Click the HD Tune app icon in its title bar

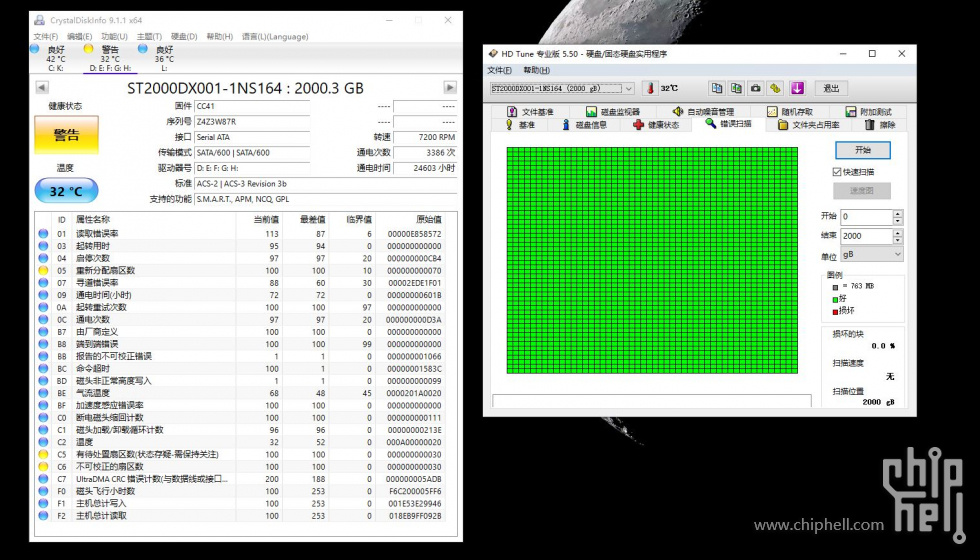pyautogui.click(x=493, y=54)
